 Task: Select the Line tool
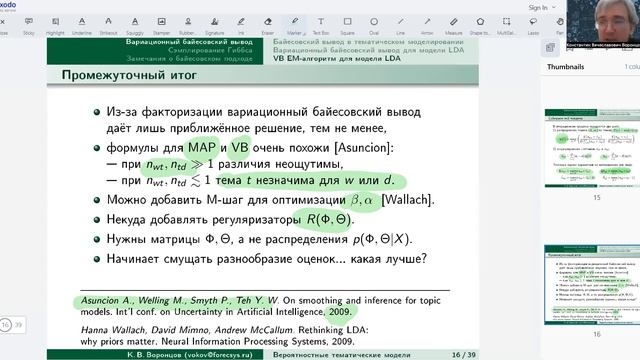(400, 25)
